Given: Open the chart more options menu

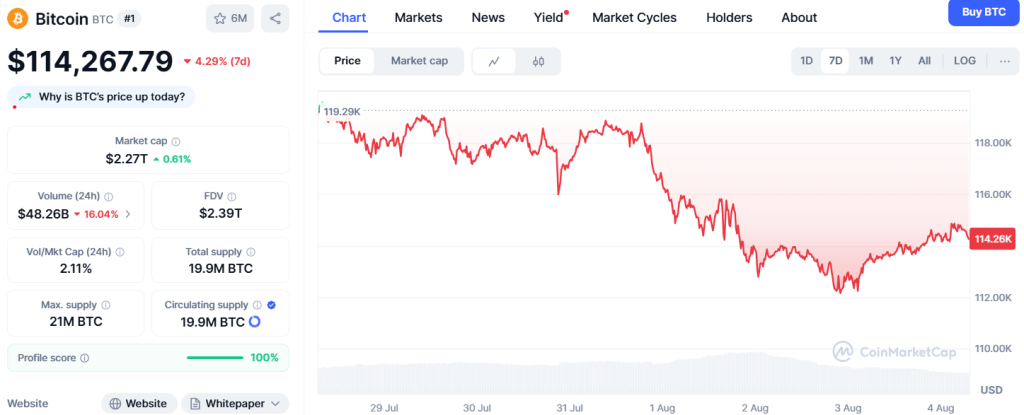Looking at the screenshot, I should pos(1004,61).
